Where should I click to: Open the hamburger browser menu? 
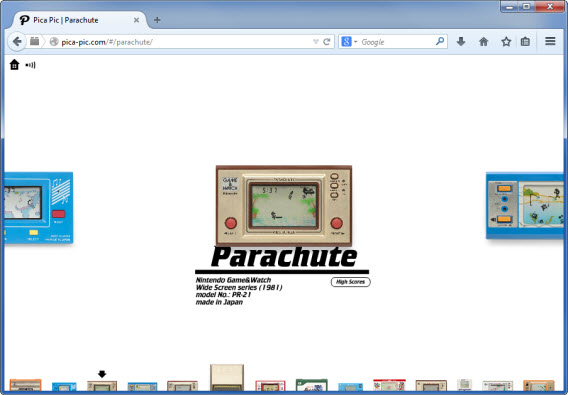[x=550, y=41]
